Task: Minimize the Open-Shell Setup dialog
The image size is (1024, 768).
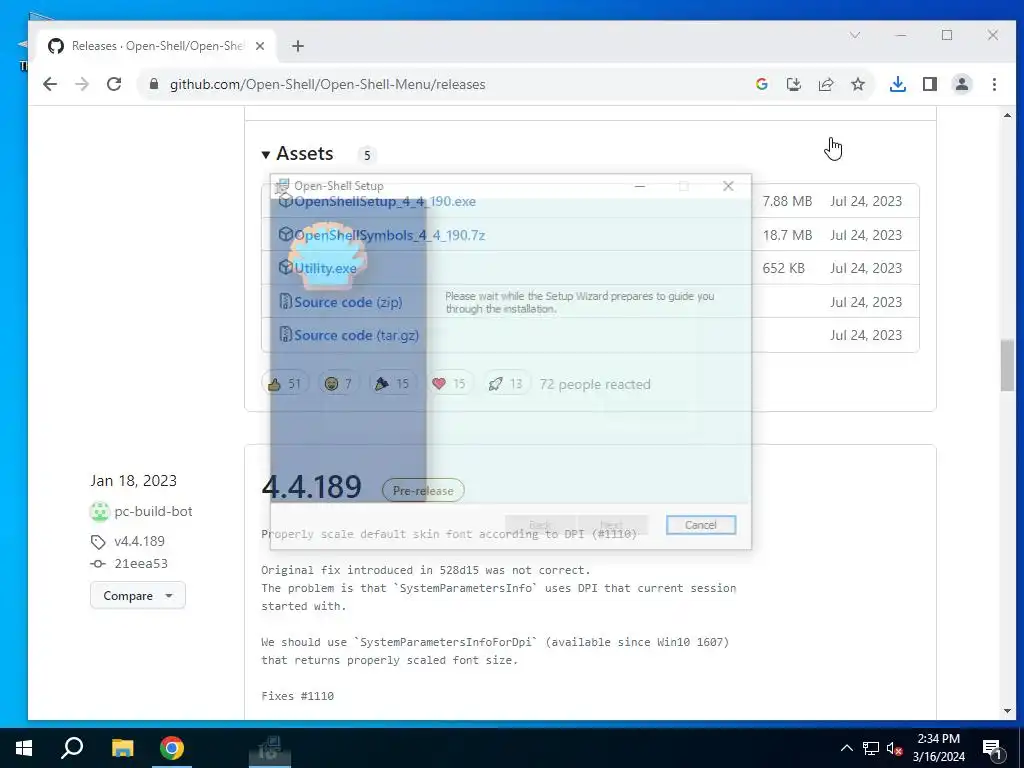Action: 640,186
